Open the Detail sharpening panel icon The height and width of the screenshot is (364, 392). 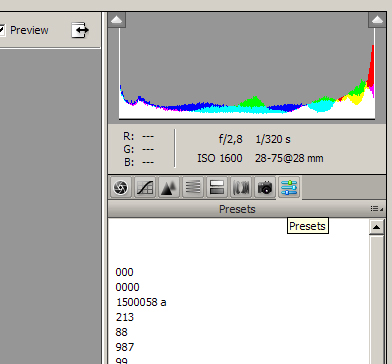tap(169, 187)
